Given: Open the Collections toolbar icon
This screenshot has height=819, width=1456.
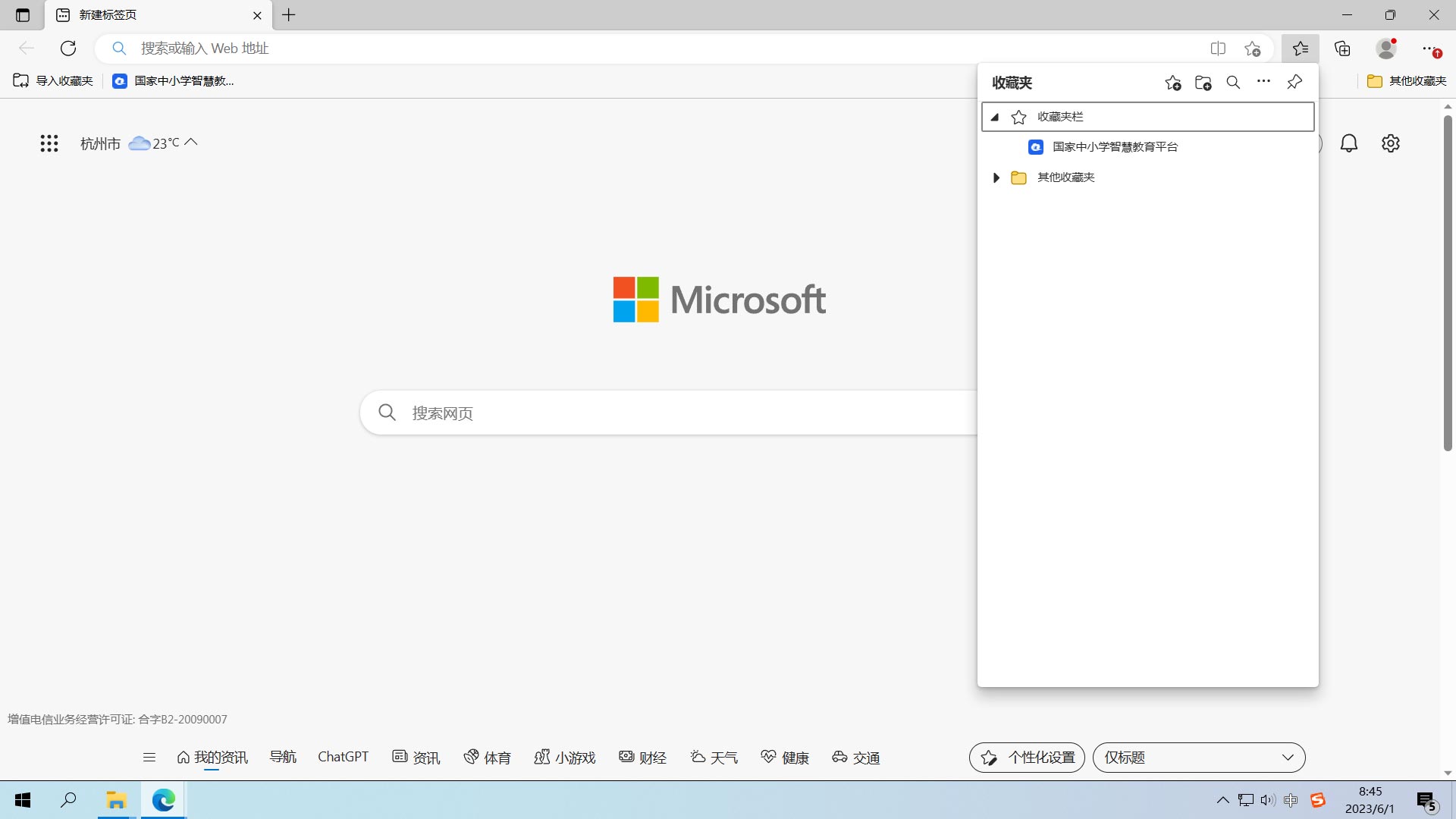Looking at the screenshot, I should 1343,49.
